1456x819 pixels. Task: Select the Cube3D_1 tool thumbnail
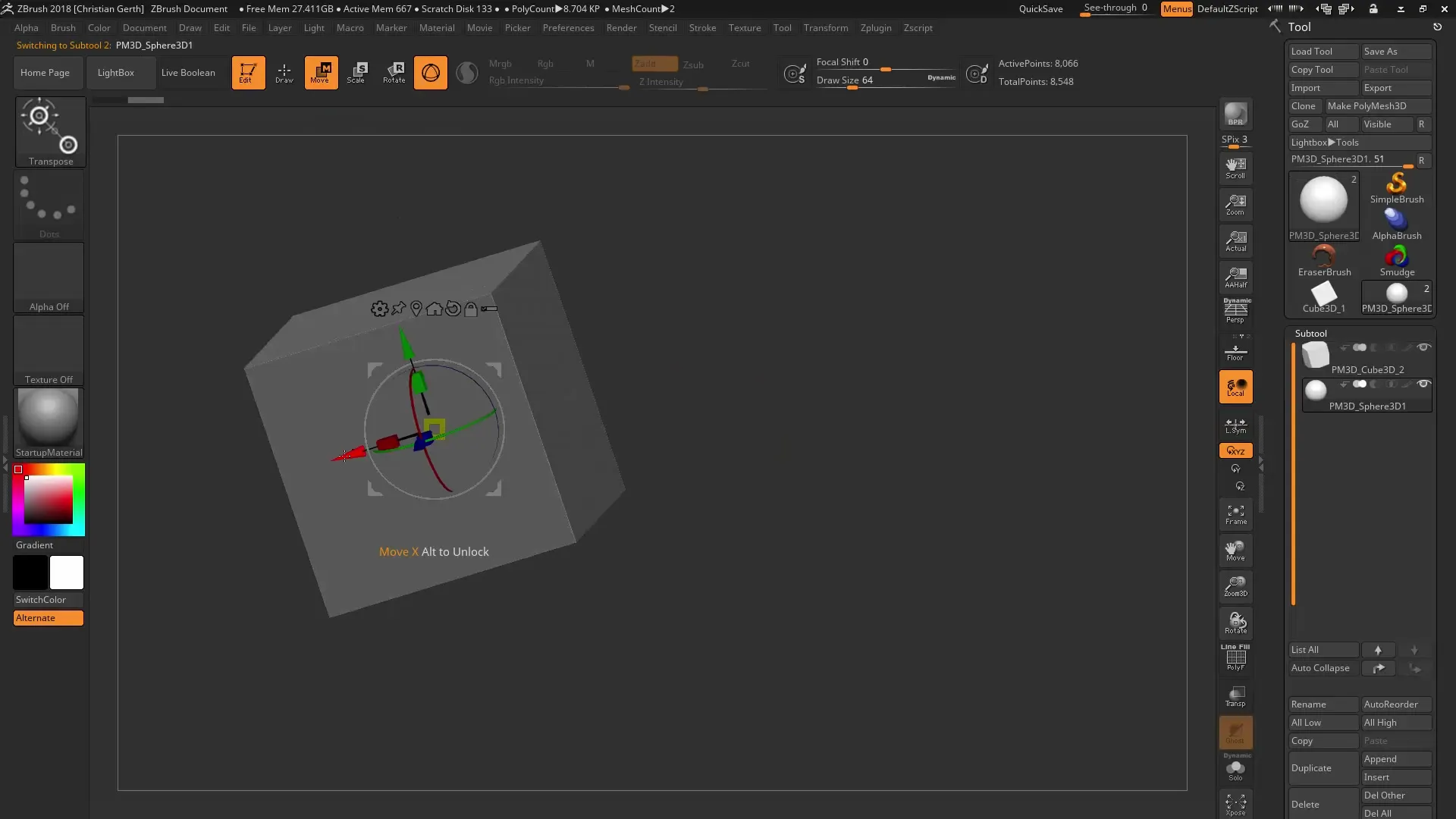click(1324, 297)
